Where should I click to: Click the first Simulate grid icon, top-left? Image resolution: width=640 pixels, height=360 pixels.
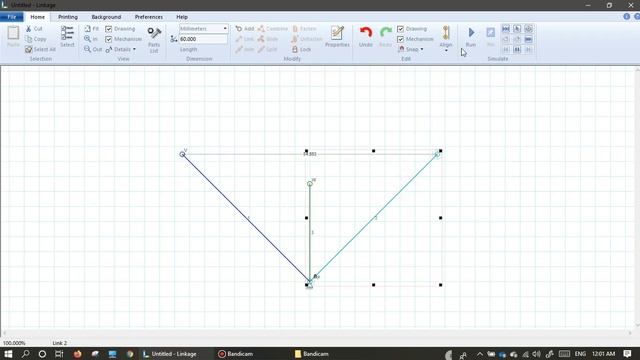click(x=506, y=29)
